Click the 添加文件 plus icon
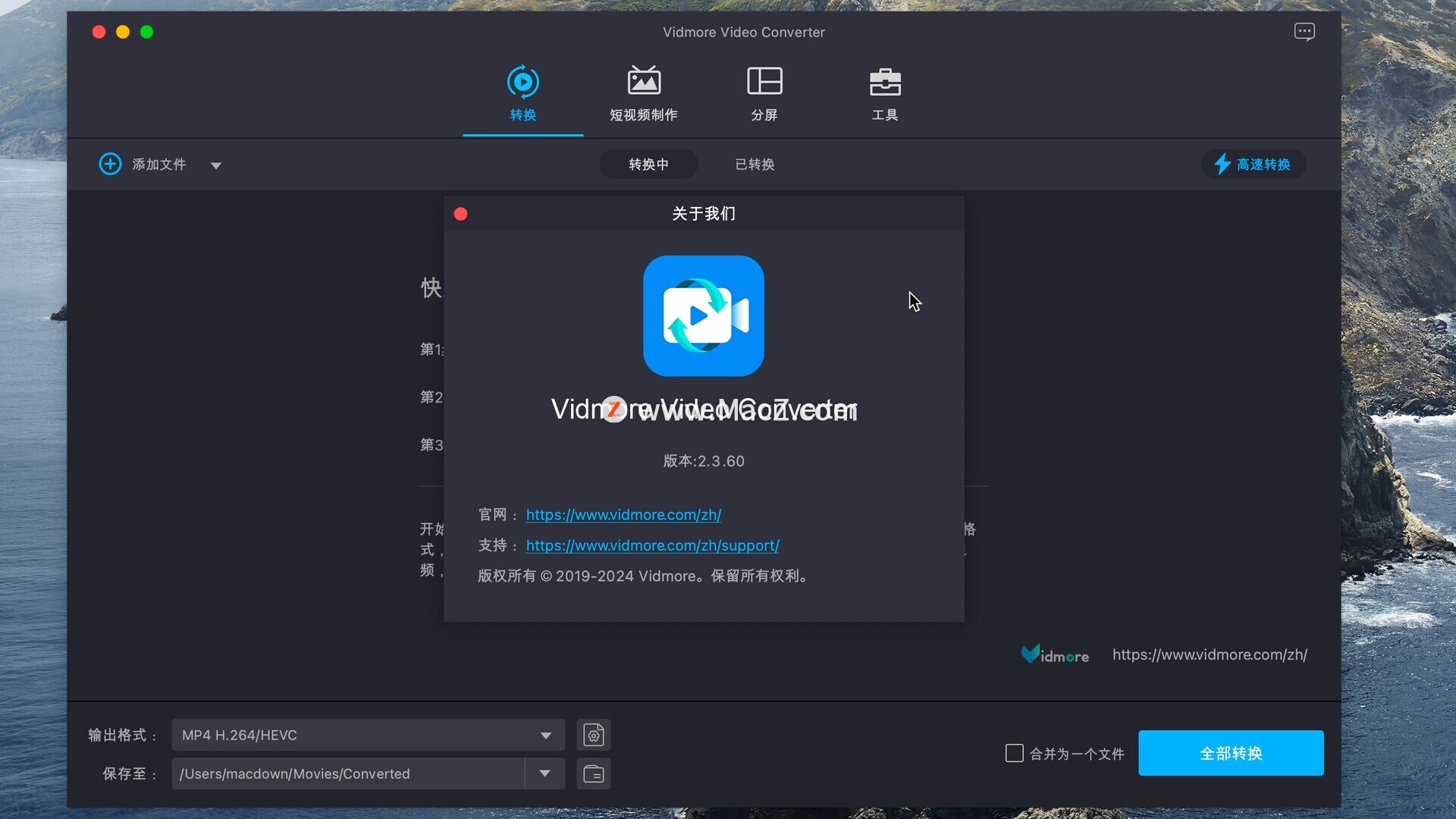 pos(110,164)
